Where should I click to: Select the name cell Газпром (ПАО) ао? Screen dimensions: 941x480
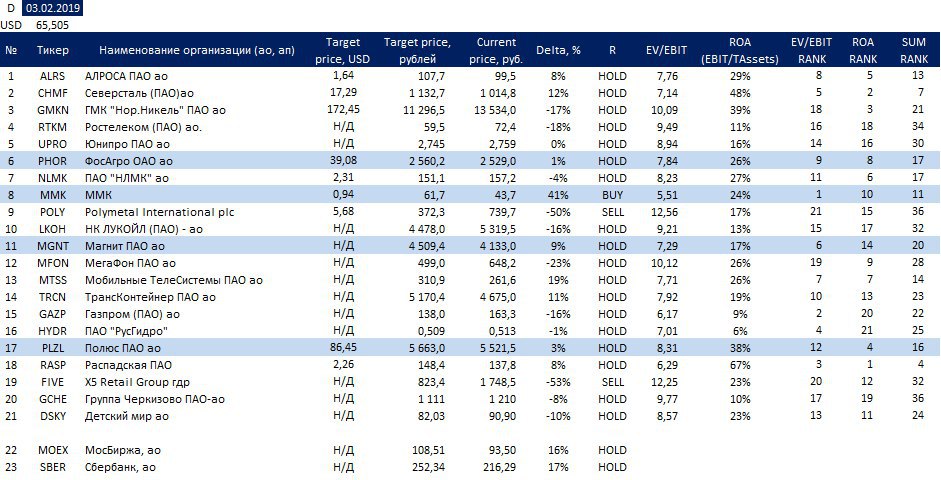point(133,314)
